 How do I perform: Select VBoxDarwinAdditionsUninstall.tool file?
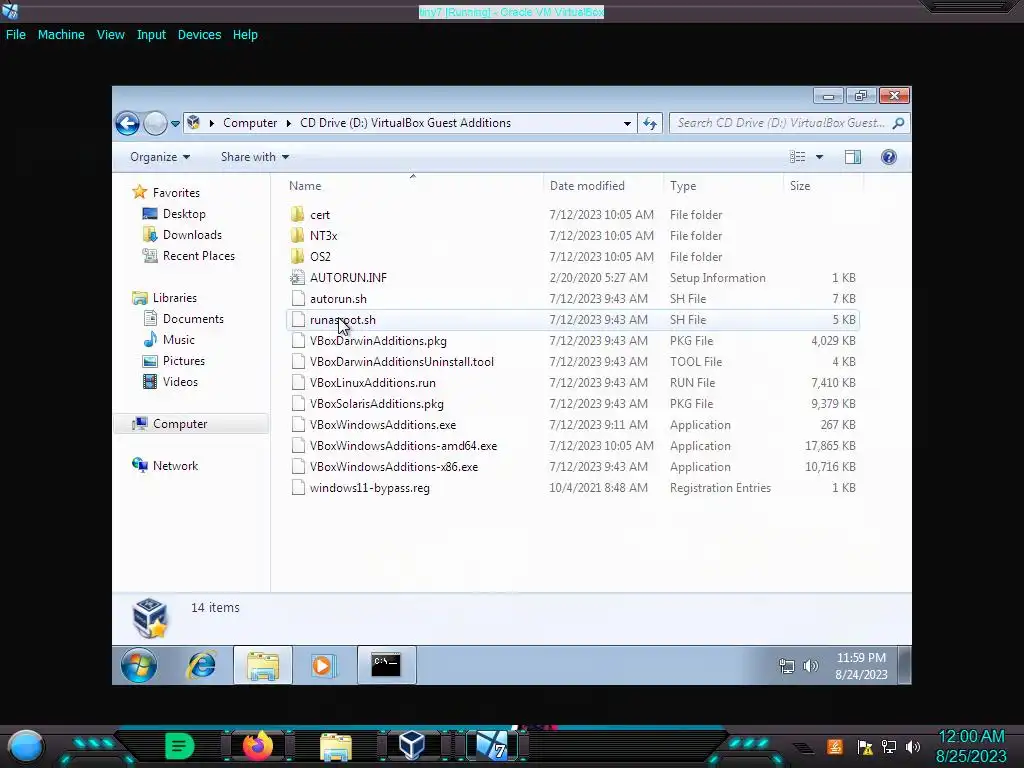(x=572, y=361)
